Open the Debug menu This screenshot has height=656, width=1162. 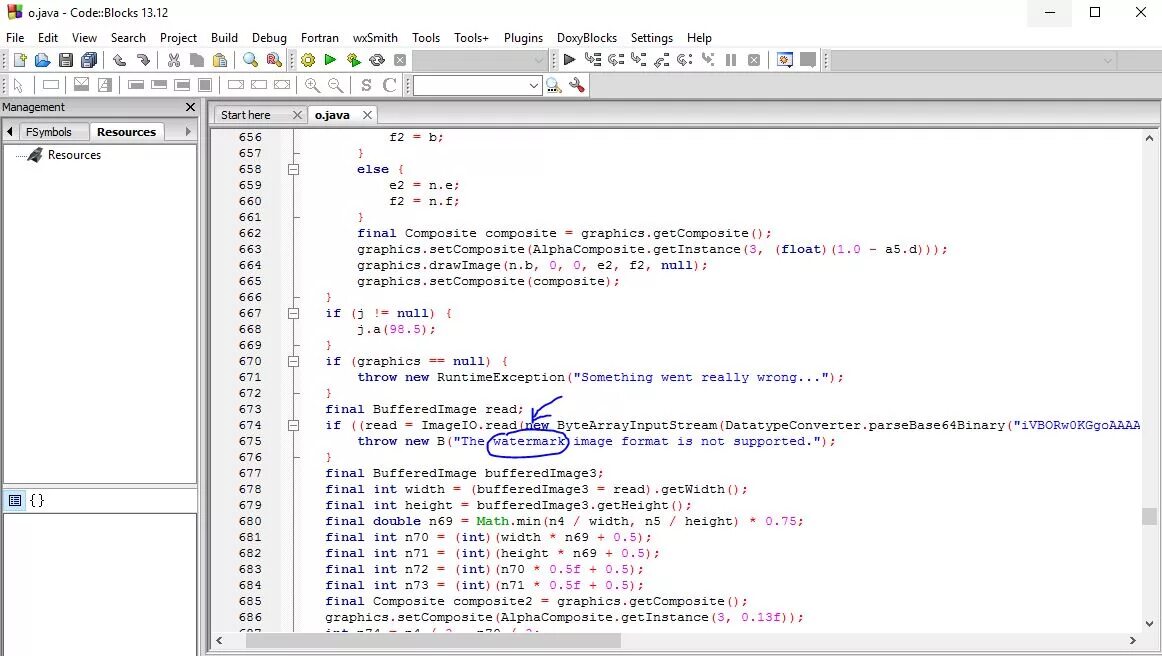coord(269,38)
